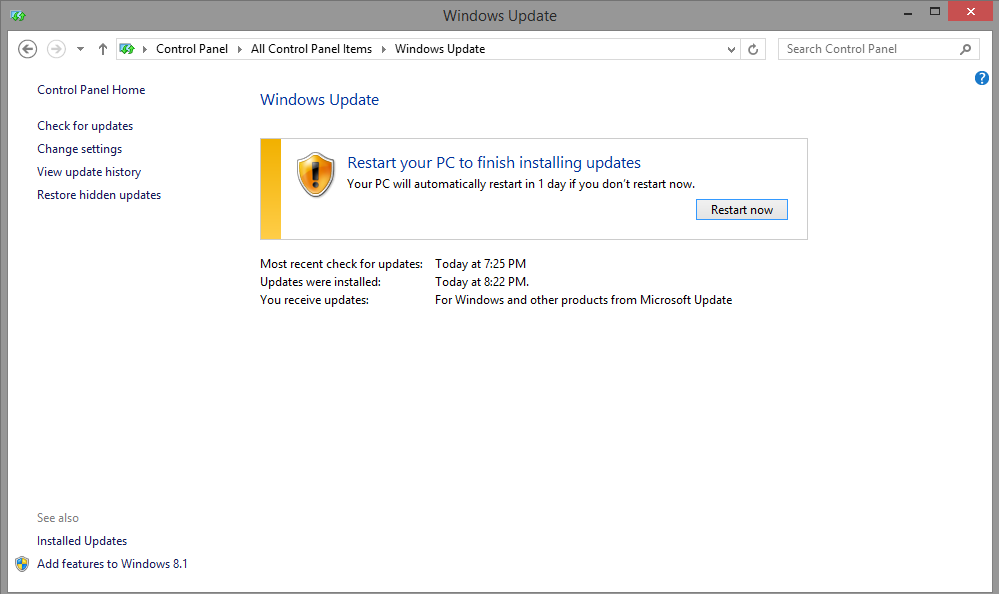This screenshot has width=999, height=594.
Task: Close the Windows Update window
Action: click(x=970, y=11)
